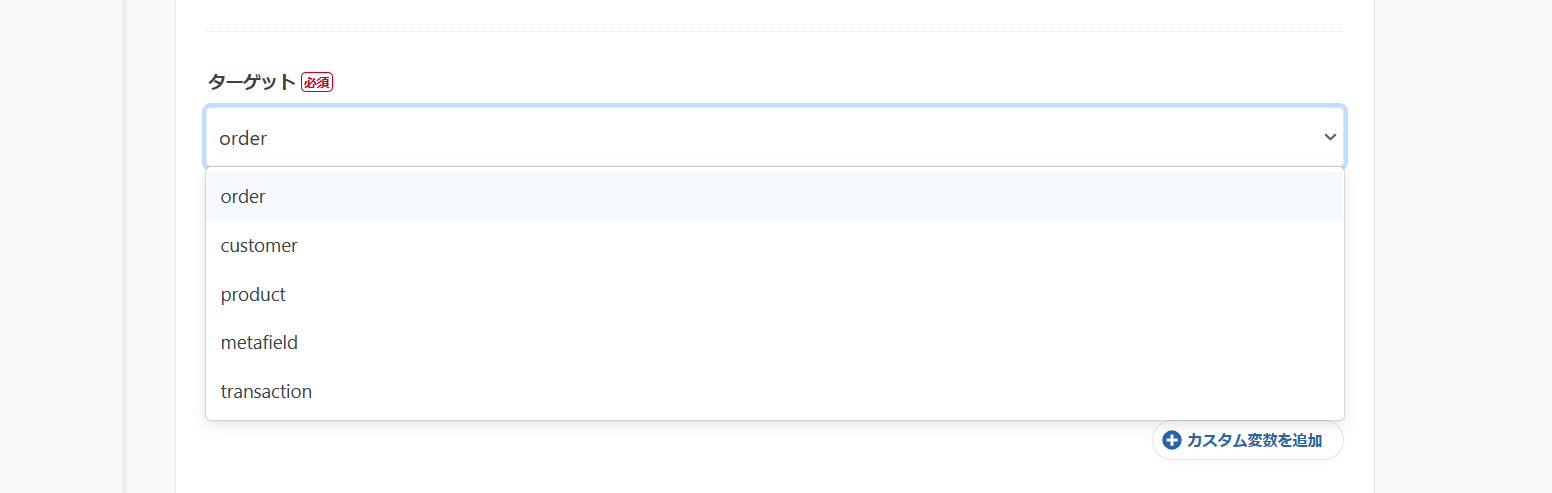Click the dotted divider line above ターゲット
The height and width of the screenshot is (493, 1552).
pyautogui.click(x=775, y=31)
